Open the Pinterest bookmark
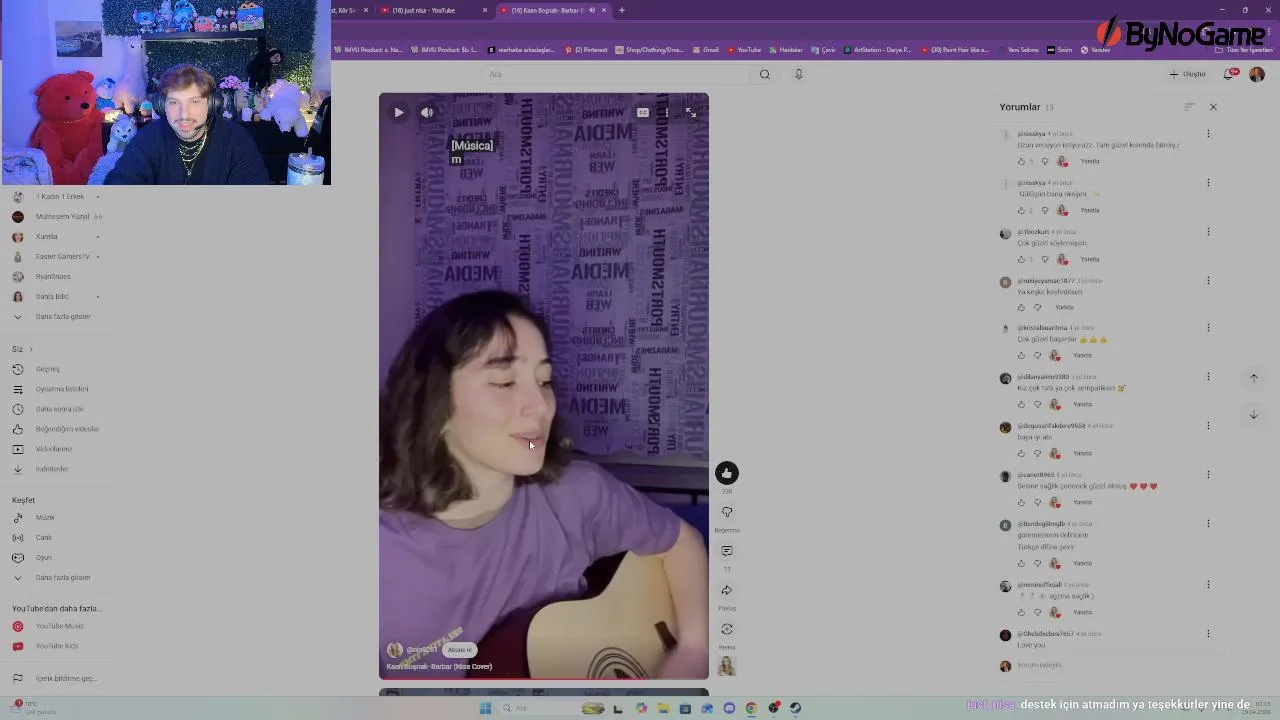This screenshot has width=1280, height=720. pos(586,49)
